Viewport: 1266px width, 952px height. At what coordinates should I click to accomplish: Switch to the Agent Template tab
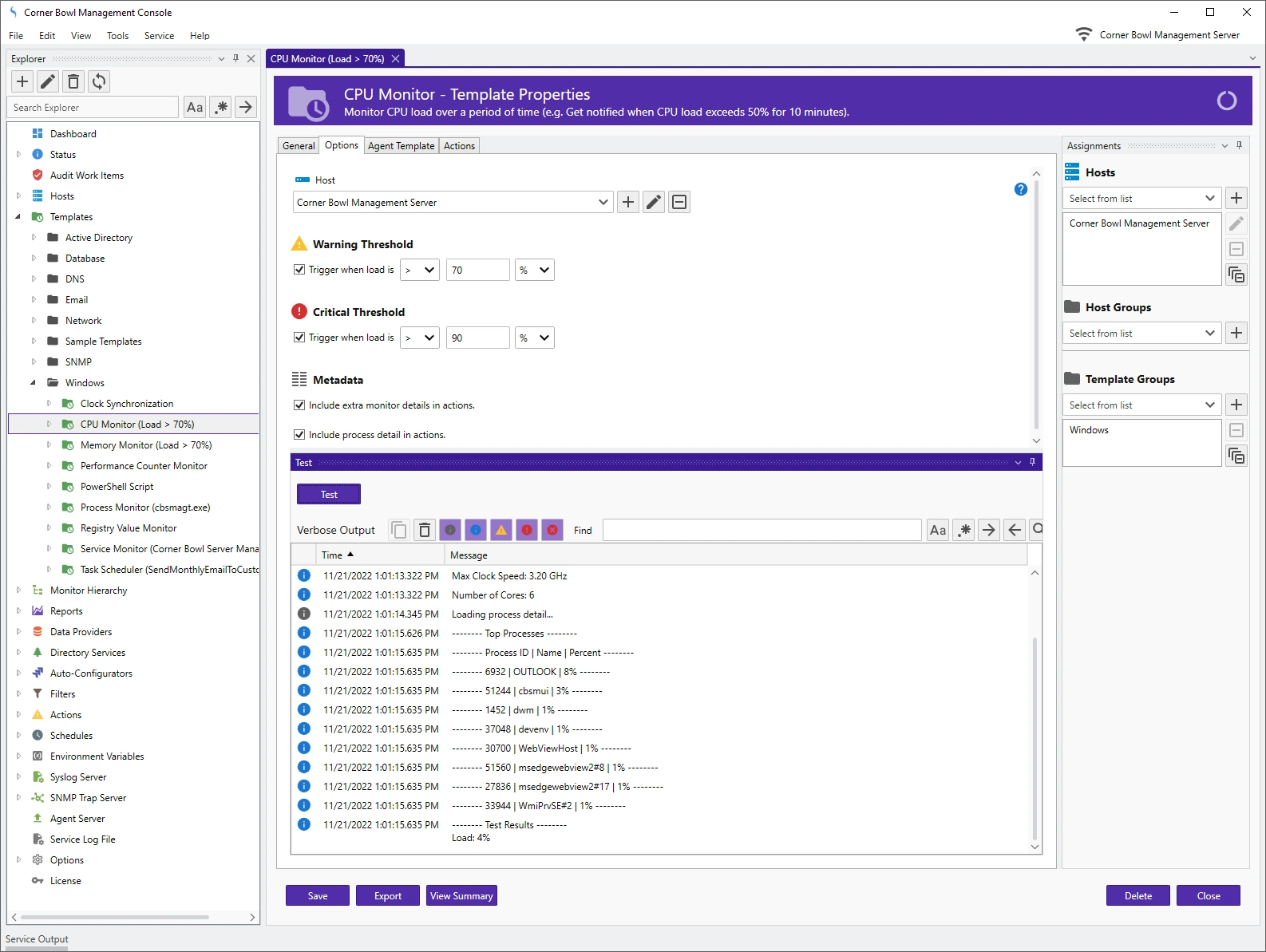point(401,146)
